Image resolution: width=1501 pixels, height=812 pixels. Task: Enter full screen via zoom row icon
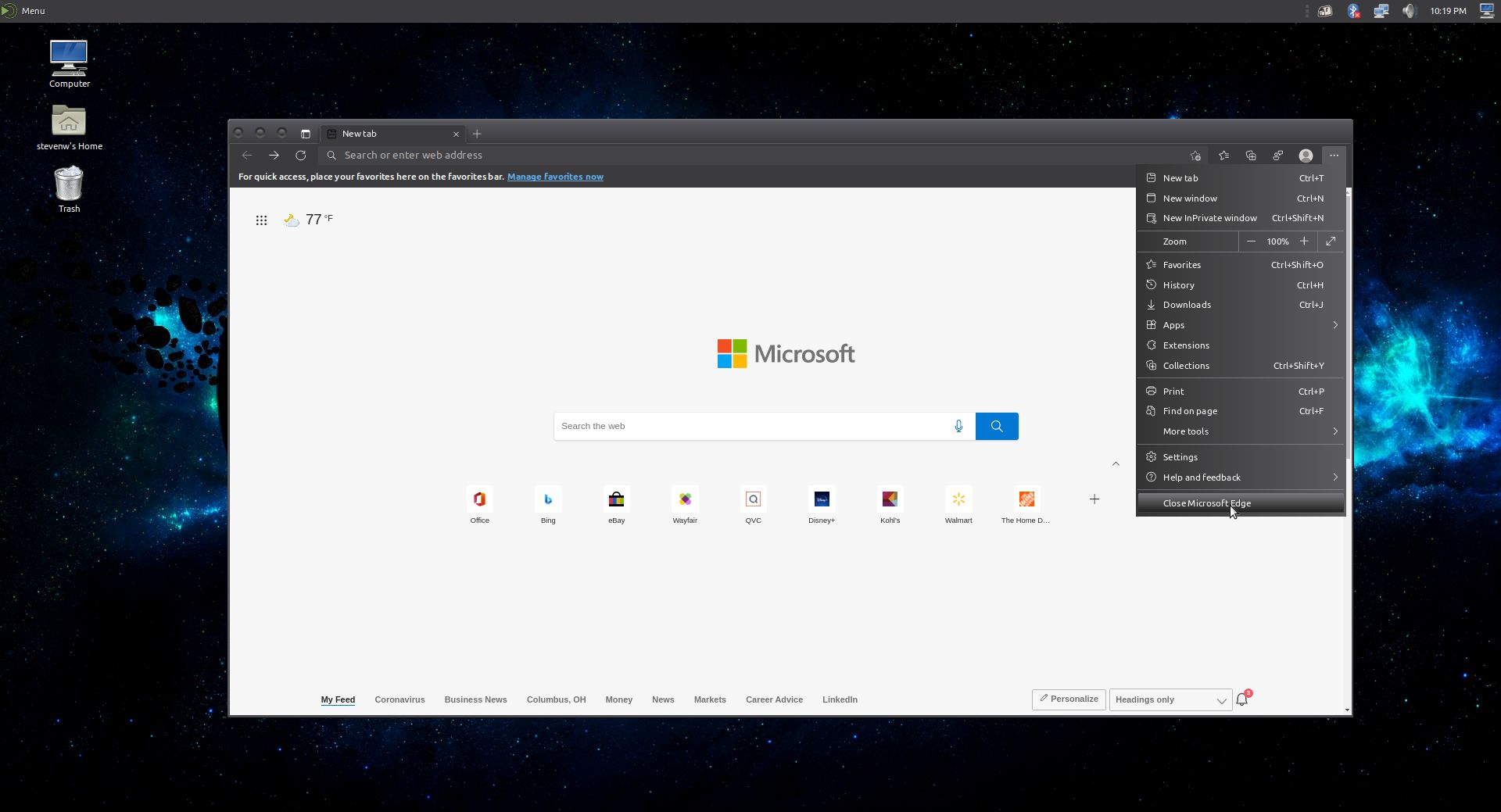[1331, 241]
